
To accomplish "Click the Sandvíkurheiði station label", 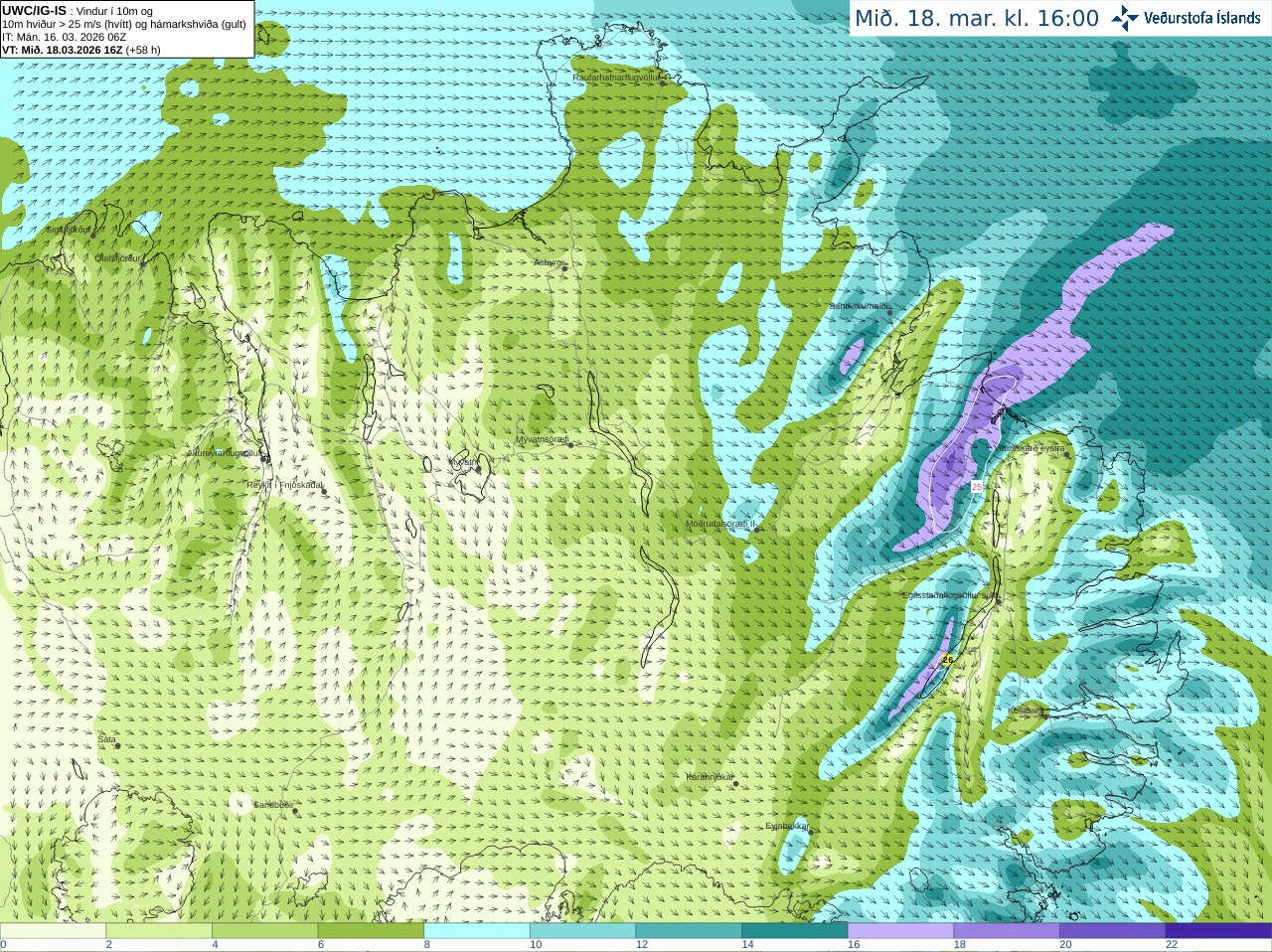I will point(860,307).
